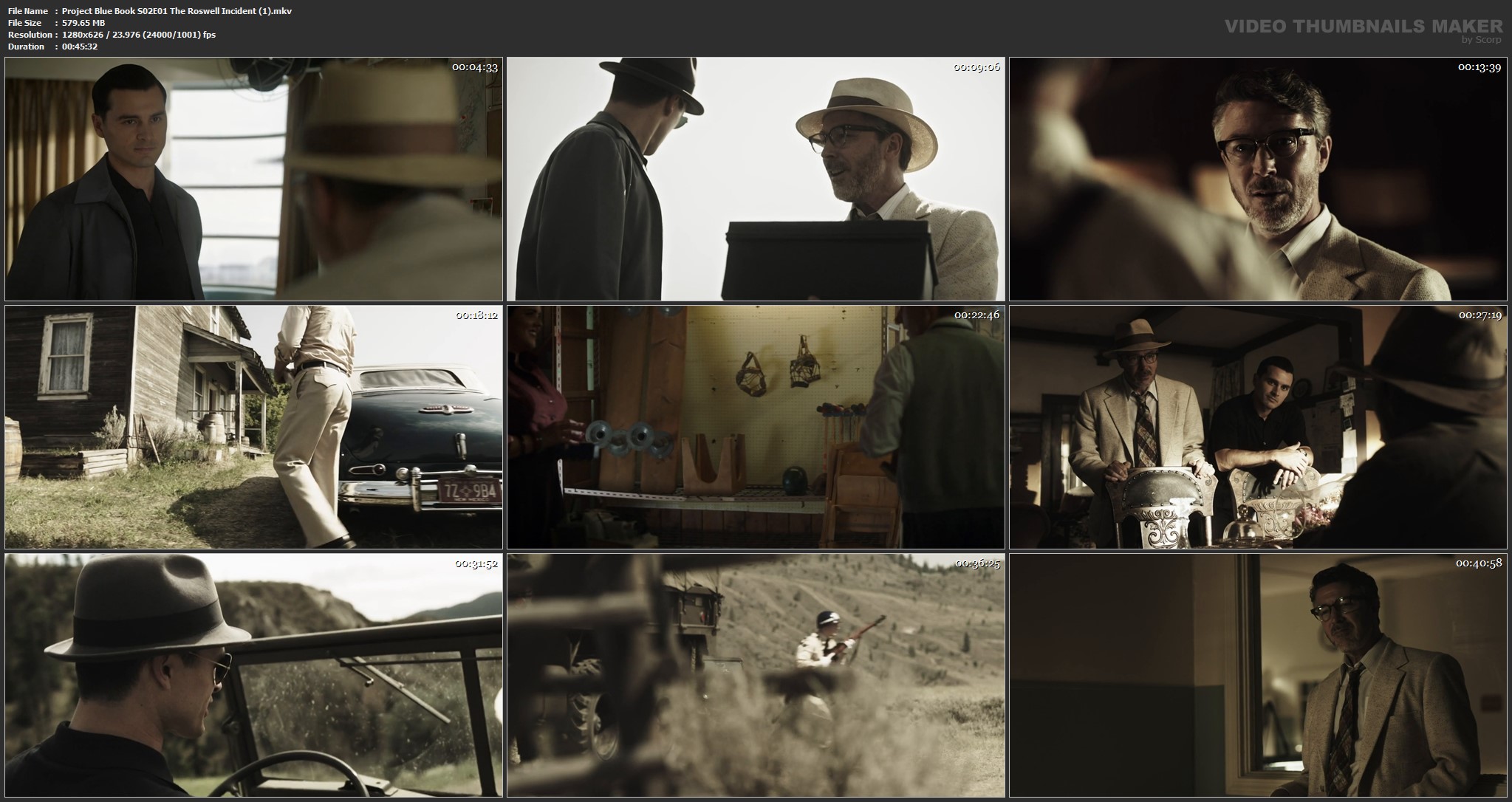Click the Duration value 00:45:32
The height and width of the screenshot is (802, 1512).
click(x=80, y=47)
